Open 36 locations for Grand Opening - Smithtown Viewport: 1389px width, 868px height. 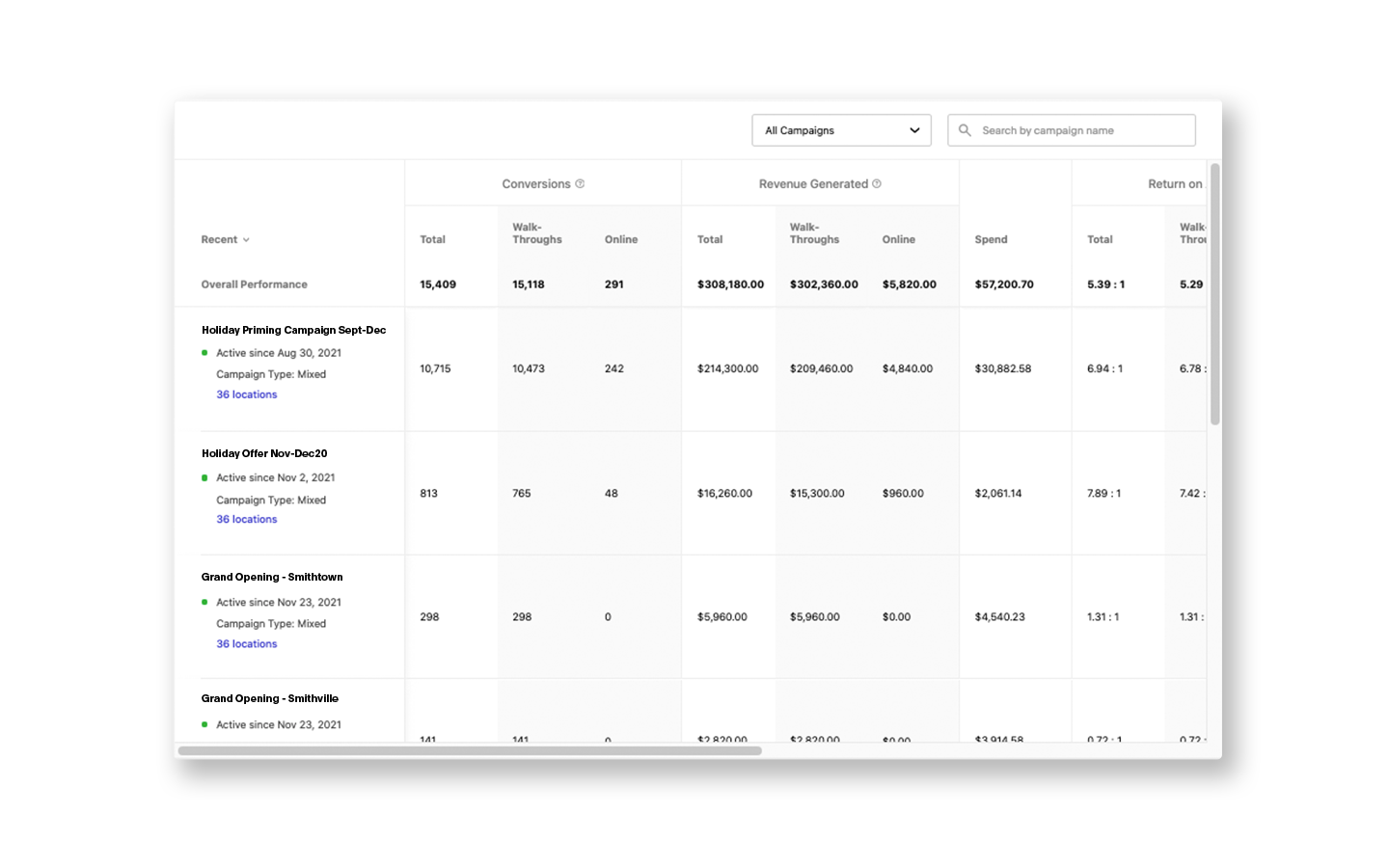pos(246,643)
